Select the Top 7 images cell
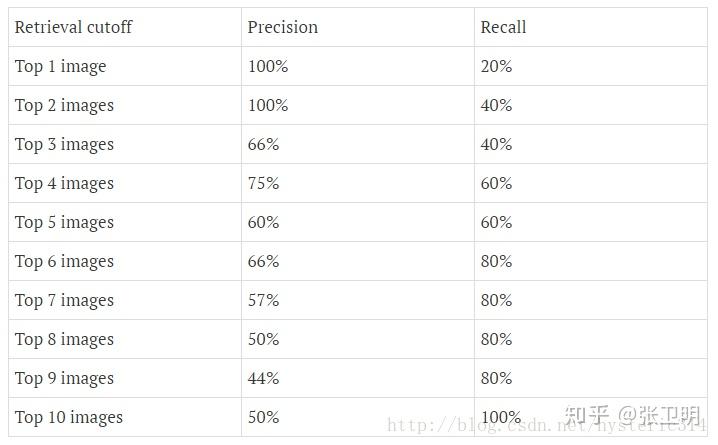 click(x=64, y=301)
